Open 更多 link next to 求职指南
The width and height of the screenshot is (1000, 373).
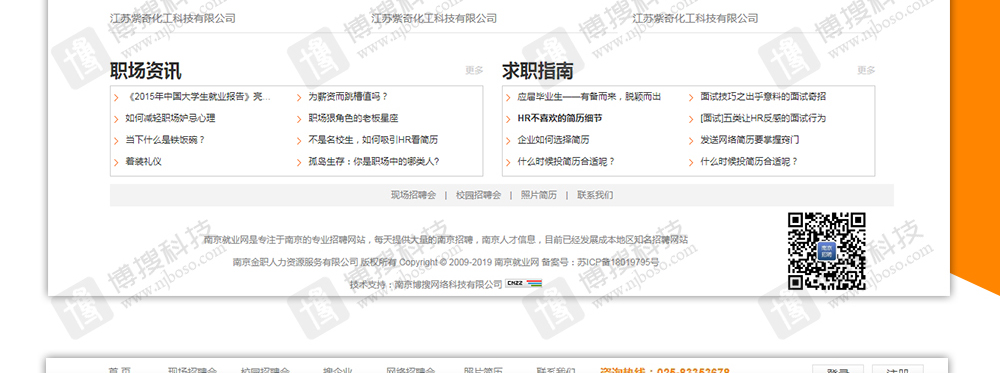pos(866,70)
